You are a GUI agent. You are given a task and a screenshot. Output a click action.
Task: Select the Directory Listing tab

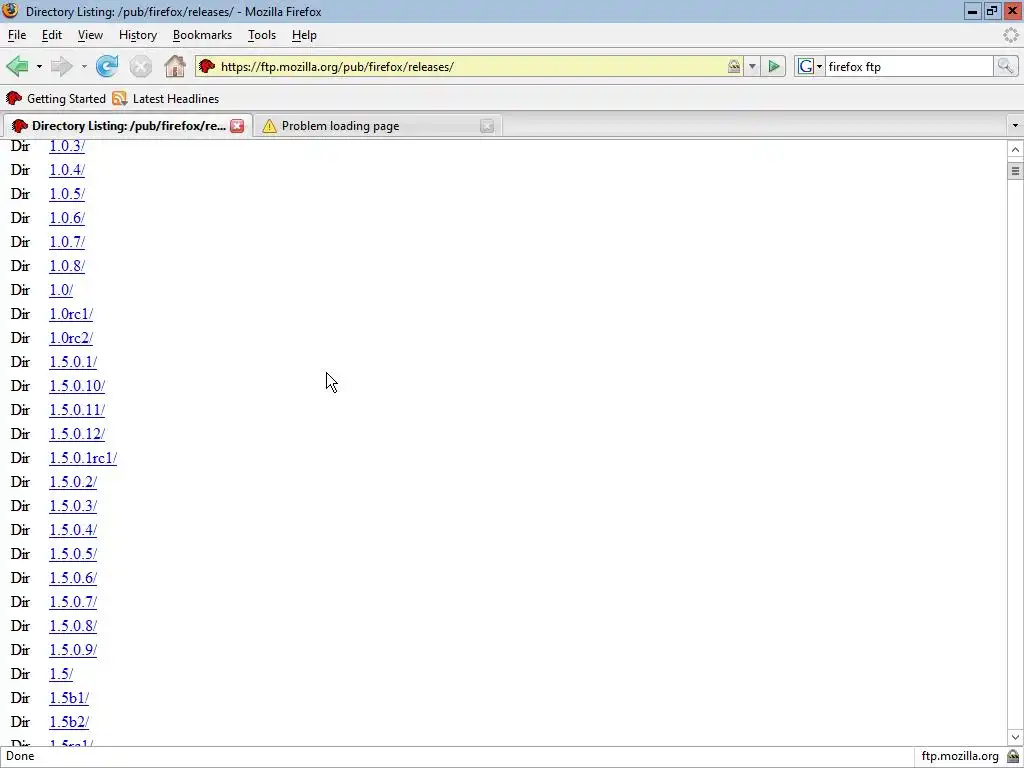(127, 126)
